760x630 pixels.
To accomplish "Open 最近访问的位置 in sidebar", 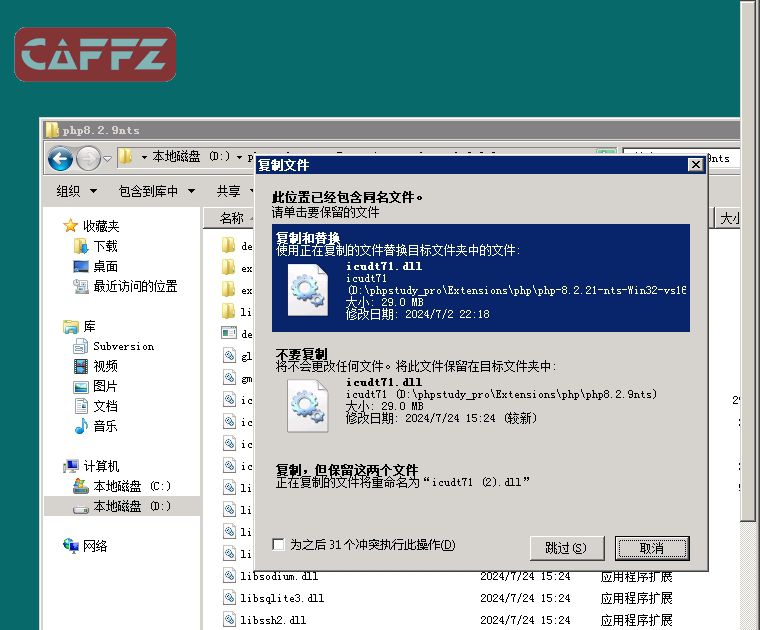I will click(134, 286).
